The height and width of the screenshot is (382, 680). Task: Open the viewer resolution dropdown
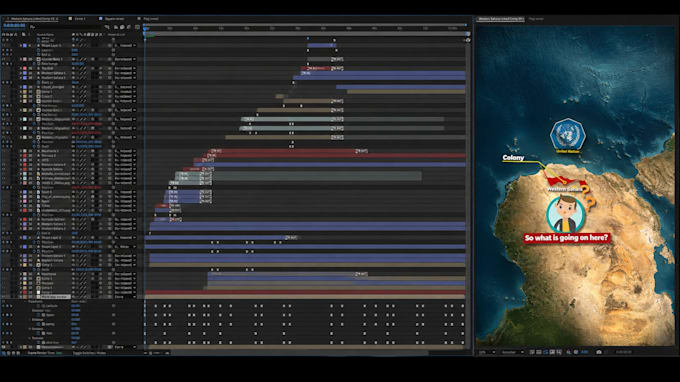(513, 352)
